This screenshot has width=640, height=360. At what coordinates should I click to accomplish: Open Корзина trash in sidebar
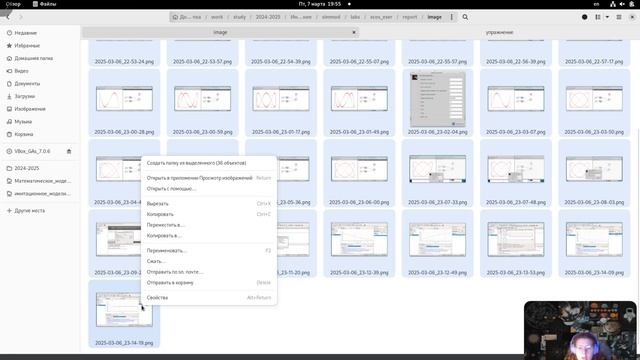pyautogui.click(x=40, y=134)
